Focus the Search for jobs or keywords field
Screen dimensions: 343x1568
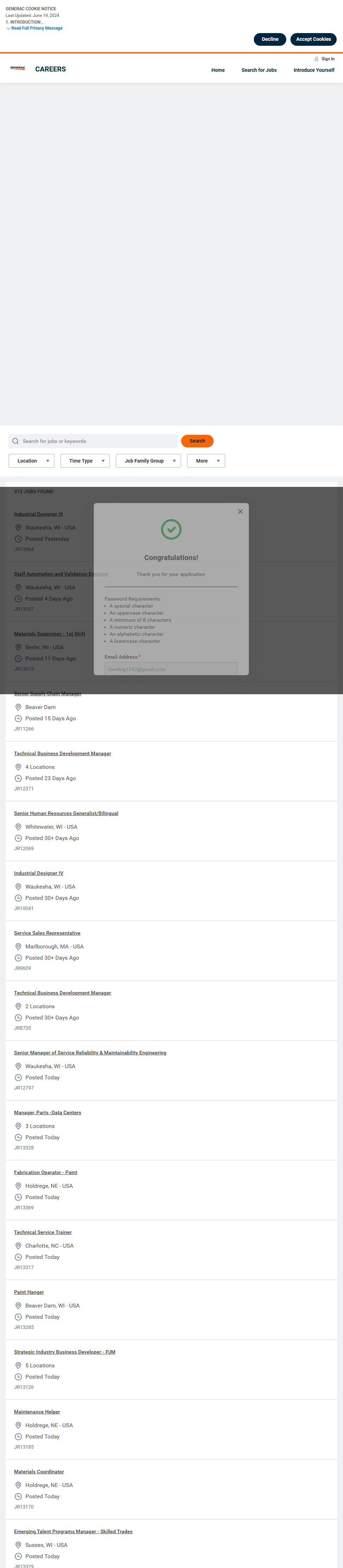point(93,441)
